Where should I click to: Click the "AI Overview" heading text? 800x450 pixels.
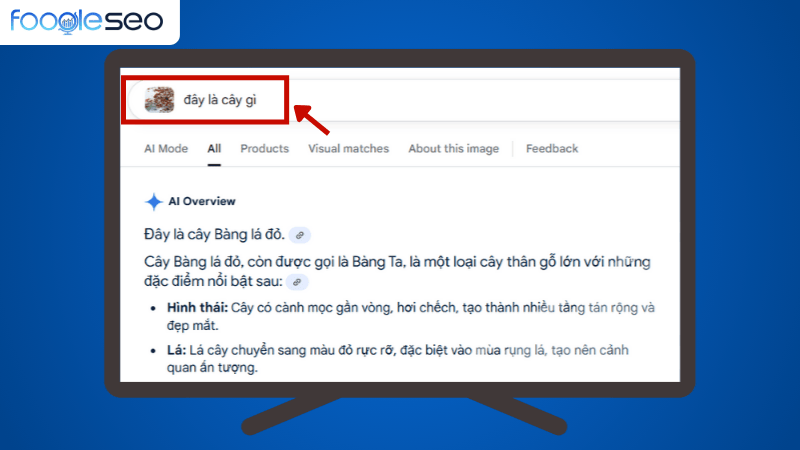(202, 202)
